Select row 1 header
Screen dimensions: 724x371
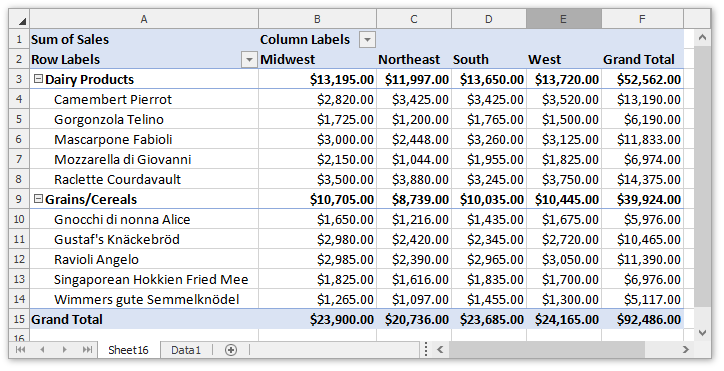[x=19, y=39]
